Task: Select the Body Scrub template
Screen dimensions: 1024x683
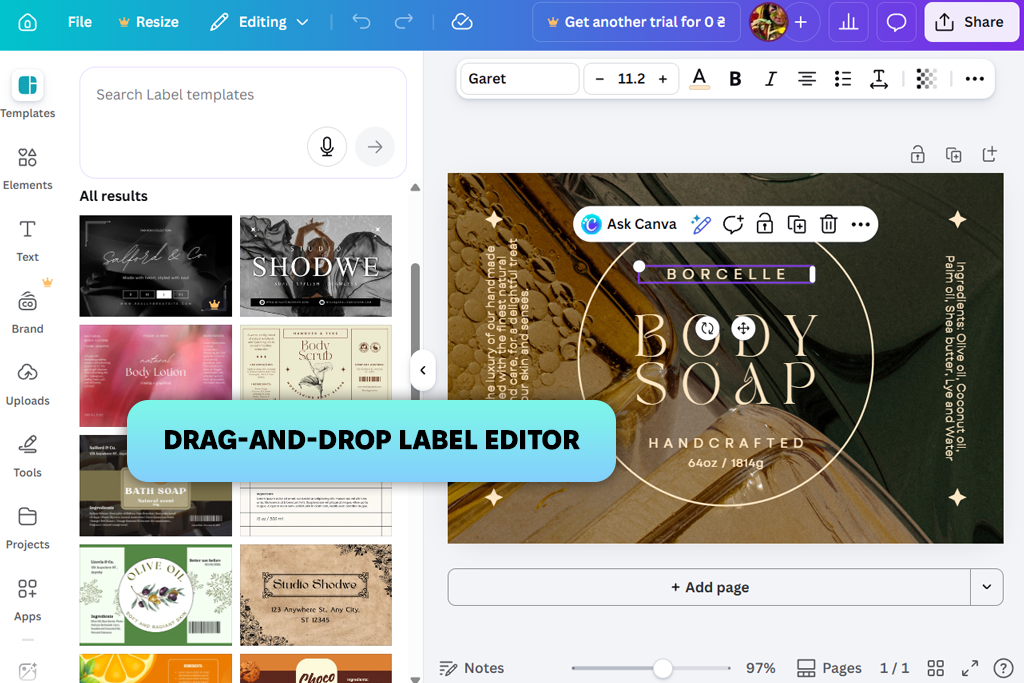Action: pos(315,363)
